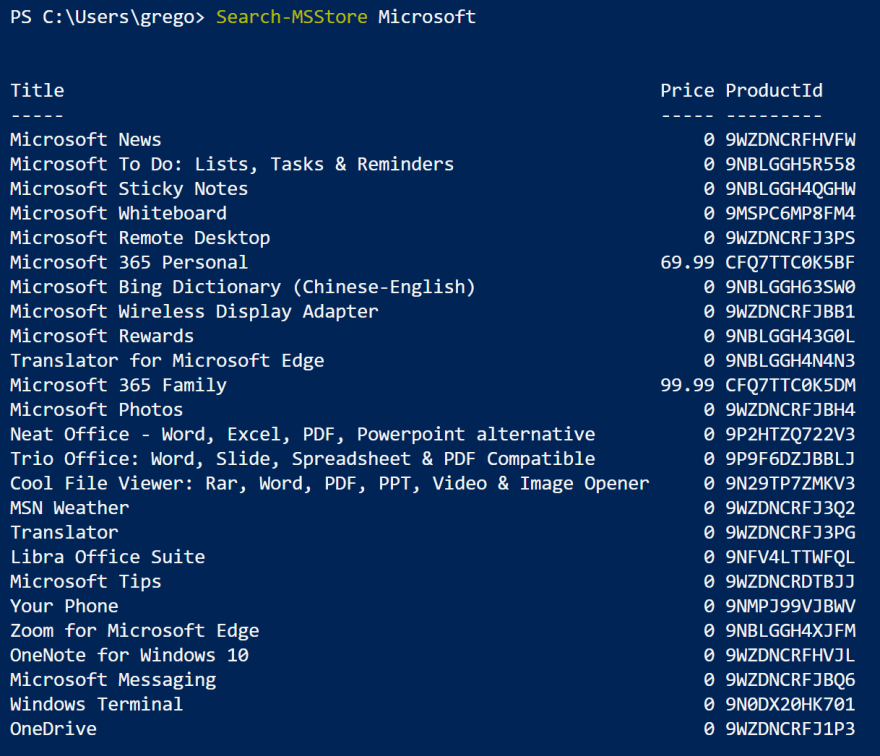
Task: Click product ID 9NBLGGH4QGHW
Action: point(791,189)
